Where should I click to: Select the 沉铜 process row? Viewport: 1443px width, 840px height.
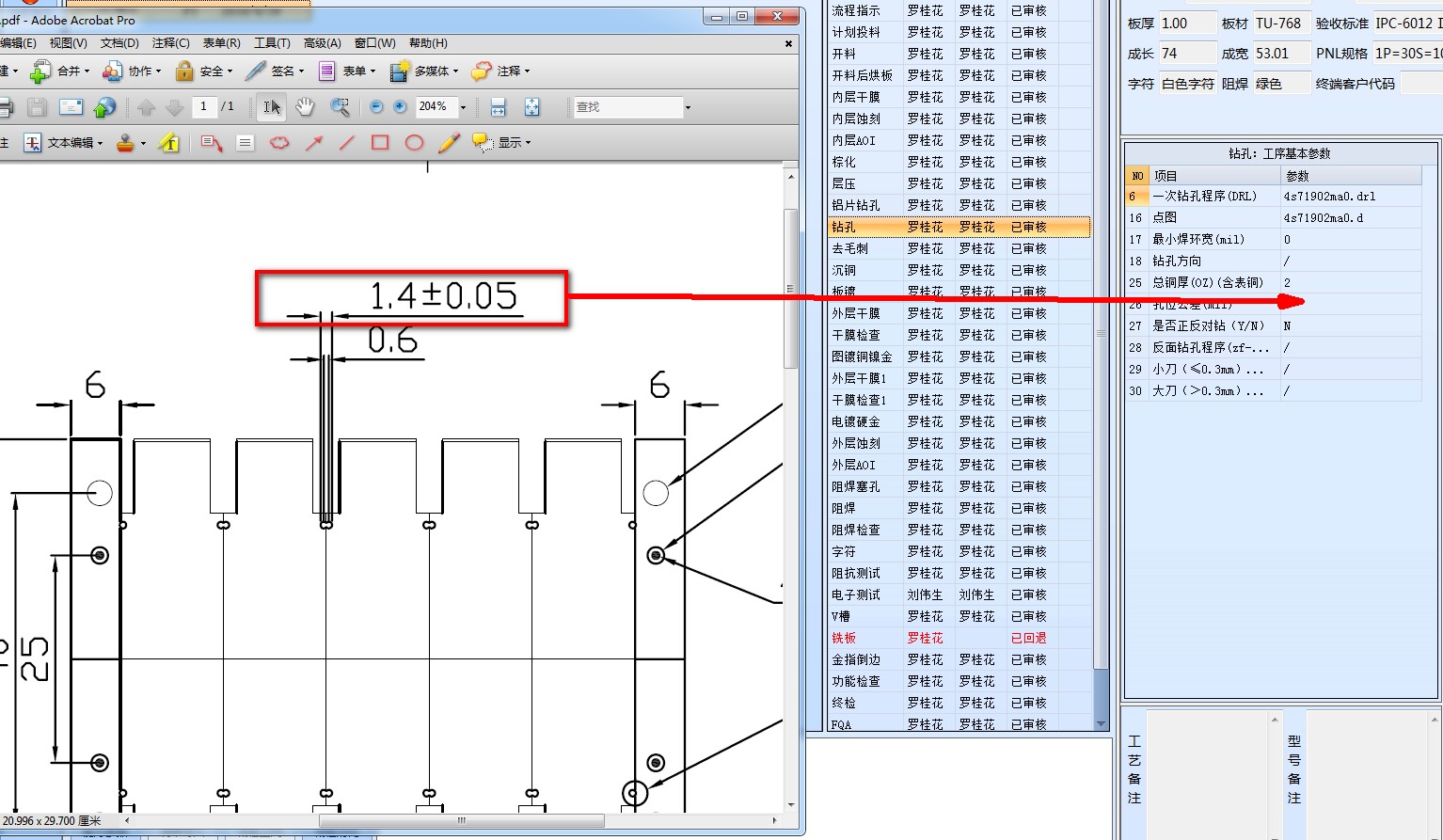pos(959,270)
